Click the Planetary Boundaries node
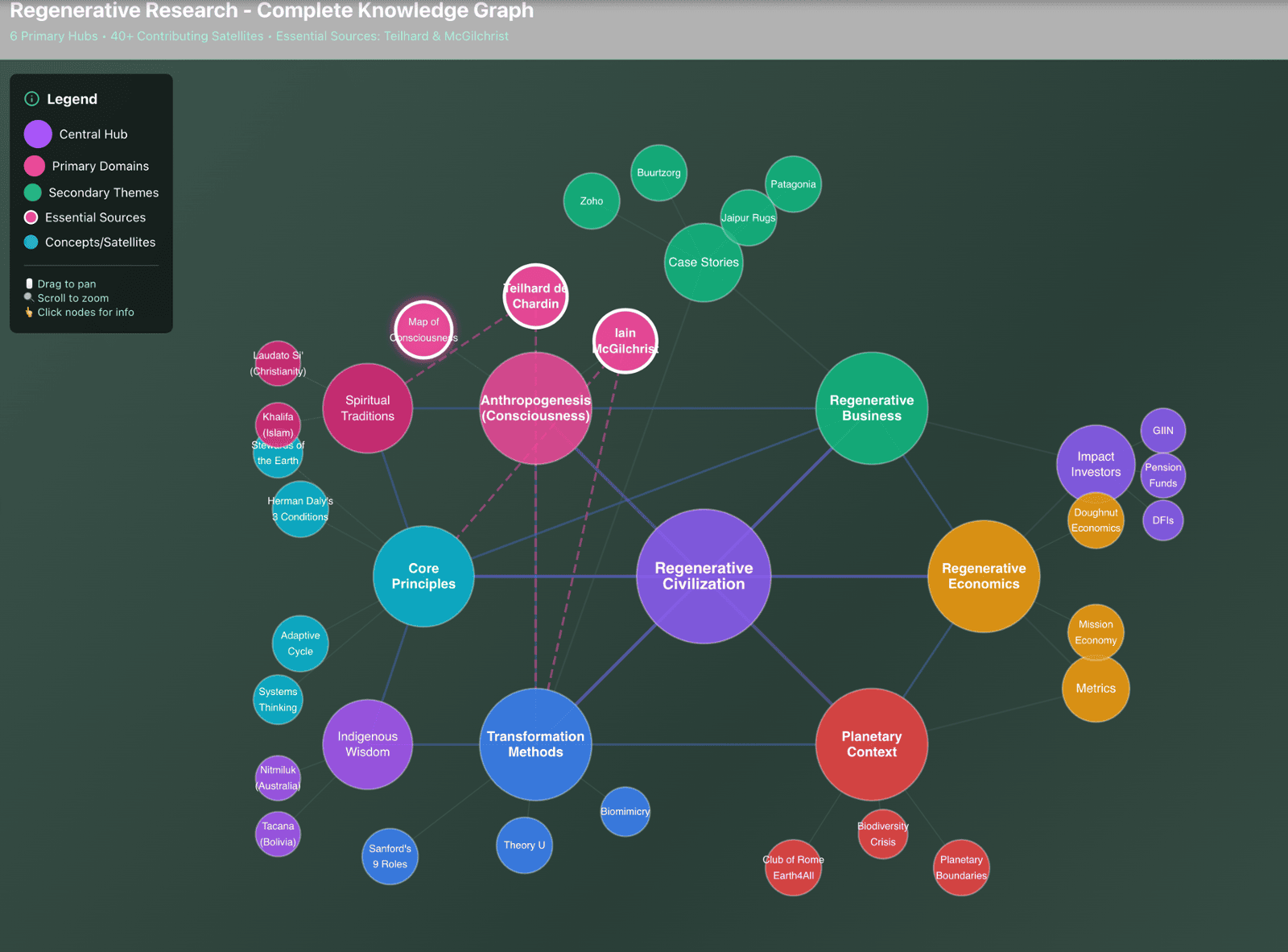1288x952 pixels. tap(961, 867)
